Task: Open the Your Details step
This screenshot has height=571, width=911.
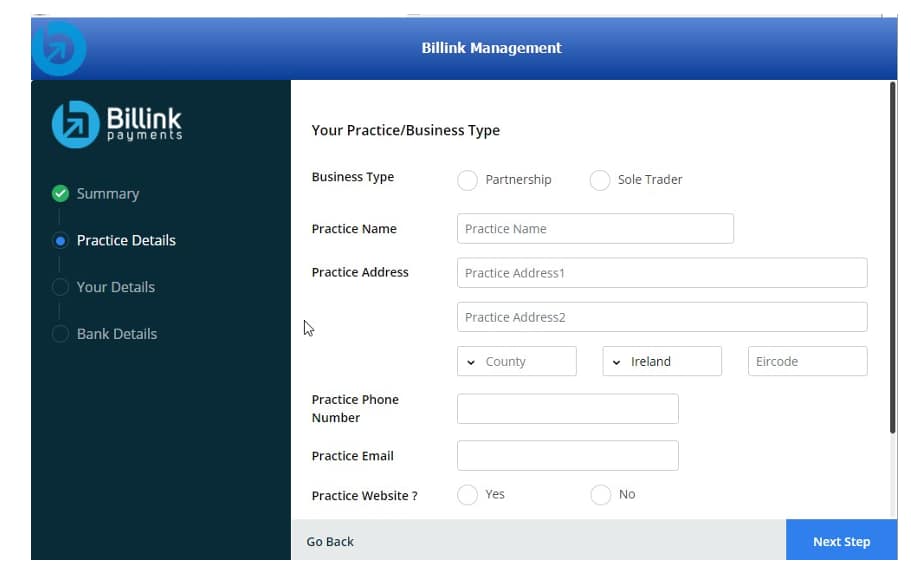Action: 116,287
